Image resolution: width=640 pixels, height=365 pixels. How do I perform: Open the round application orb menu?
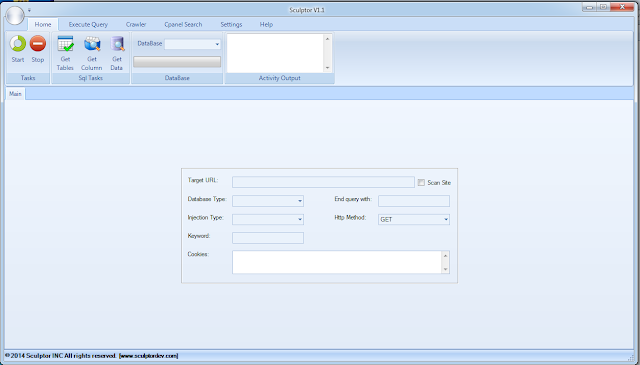tap(15, 16)
